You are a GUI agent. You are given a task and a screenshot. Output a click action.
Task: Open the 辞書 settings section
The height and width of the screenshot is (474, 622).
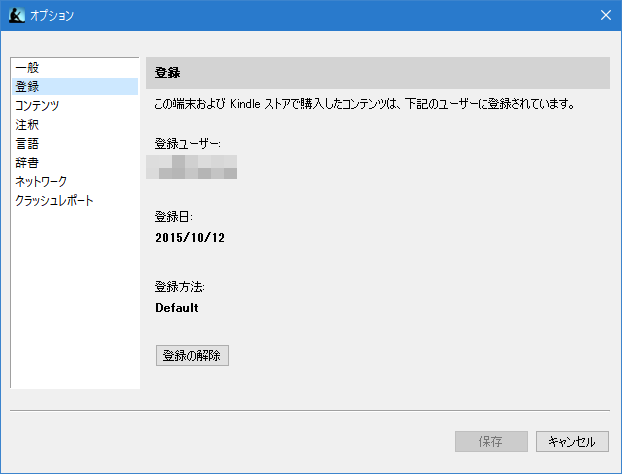[75, 163]
